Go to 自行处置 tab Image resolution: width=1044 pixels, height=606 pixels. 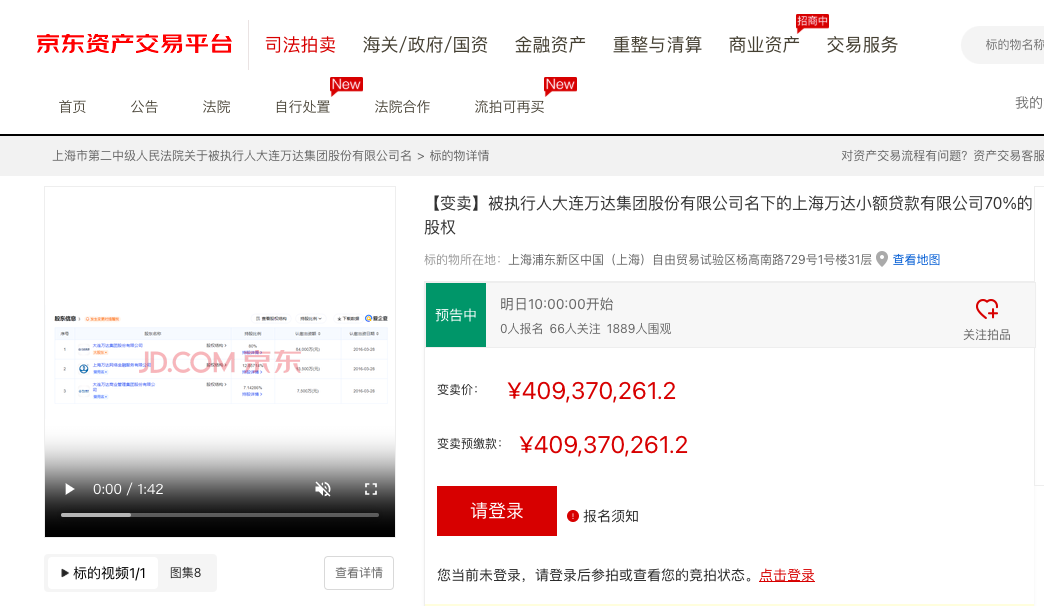pyautogui.click(x=303, y=107)
